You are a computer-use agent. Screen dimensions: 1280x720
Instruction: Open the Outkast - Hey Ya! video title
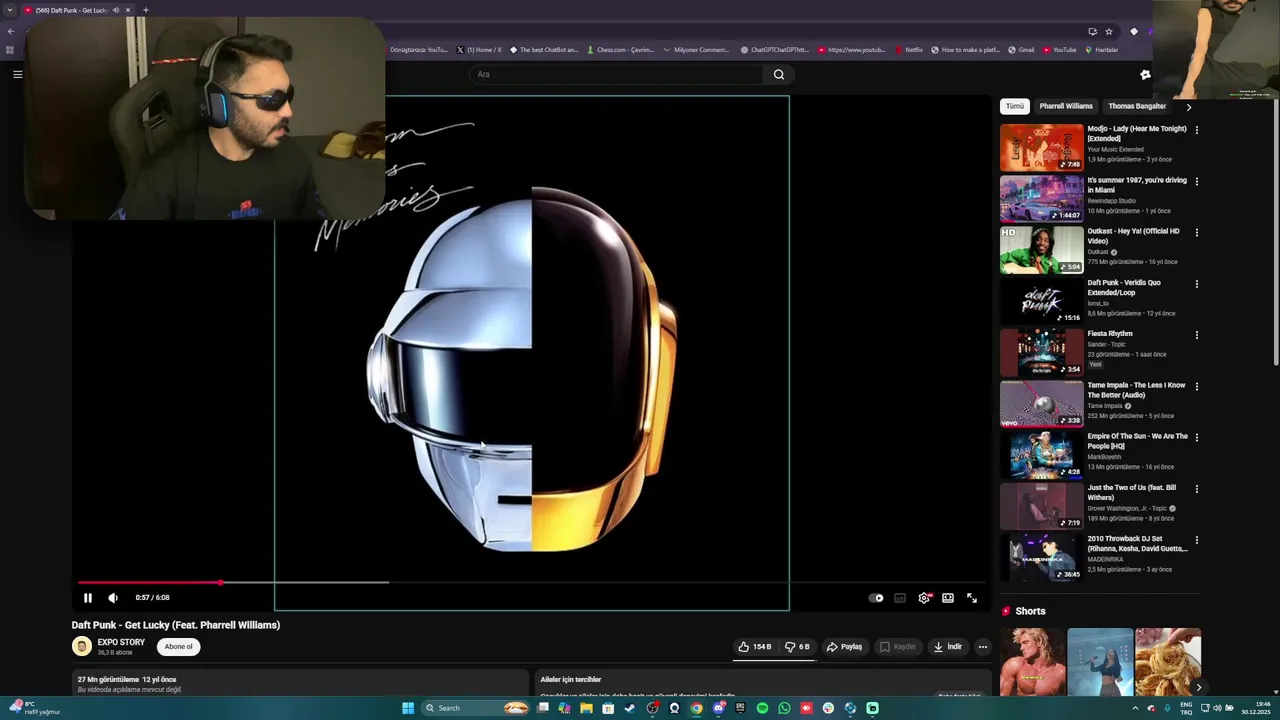pyautogui.click(x=1134, y=236)
